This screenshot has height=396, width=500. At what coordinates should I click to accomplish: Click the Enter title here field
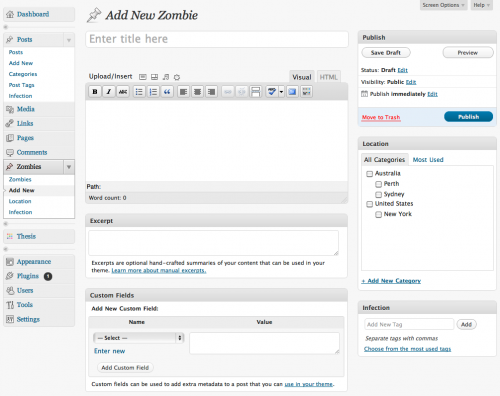point(217,39)
